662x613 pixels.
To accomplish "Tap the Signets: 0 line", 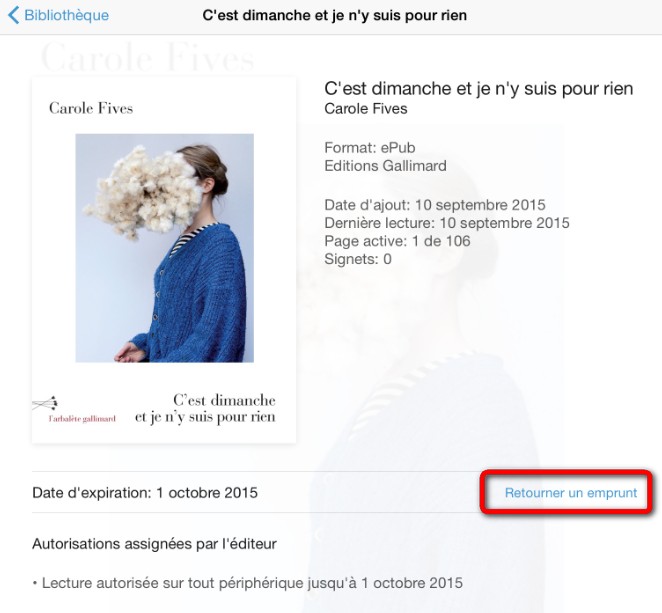I will pyautogui.click(x=358, y=259).
